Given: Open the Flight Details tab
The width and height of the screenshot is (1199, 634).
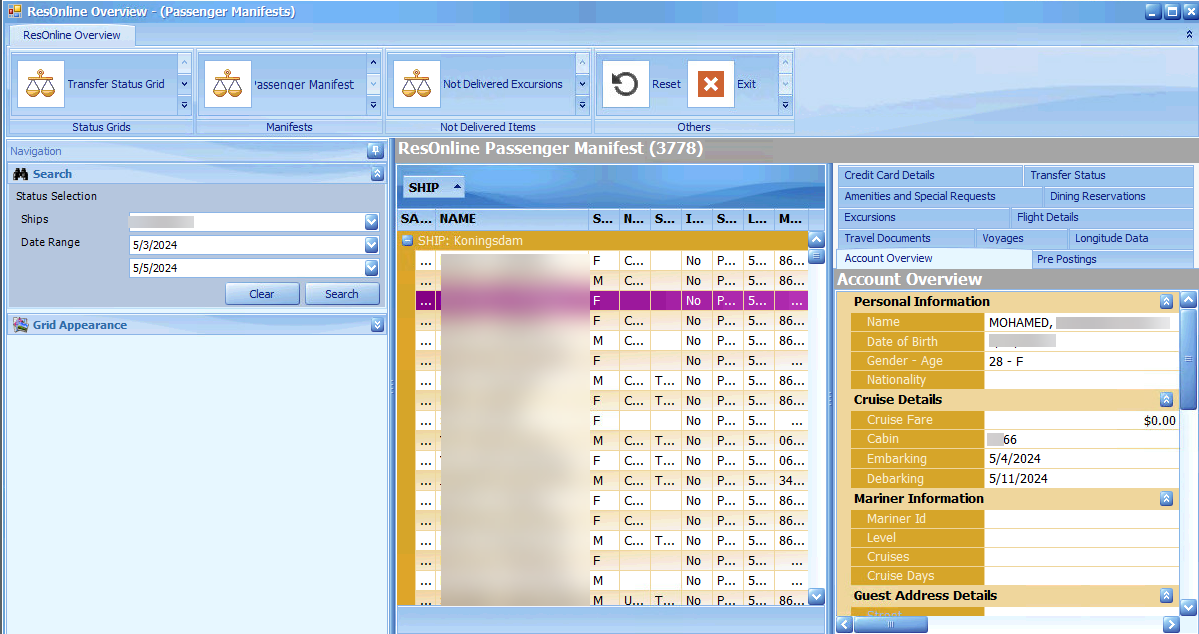Looking at the screenshot, I should click(1102, 217).
